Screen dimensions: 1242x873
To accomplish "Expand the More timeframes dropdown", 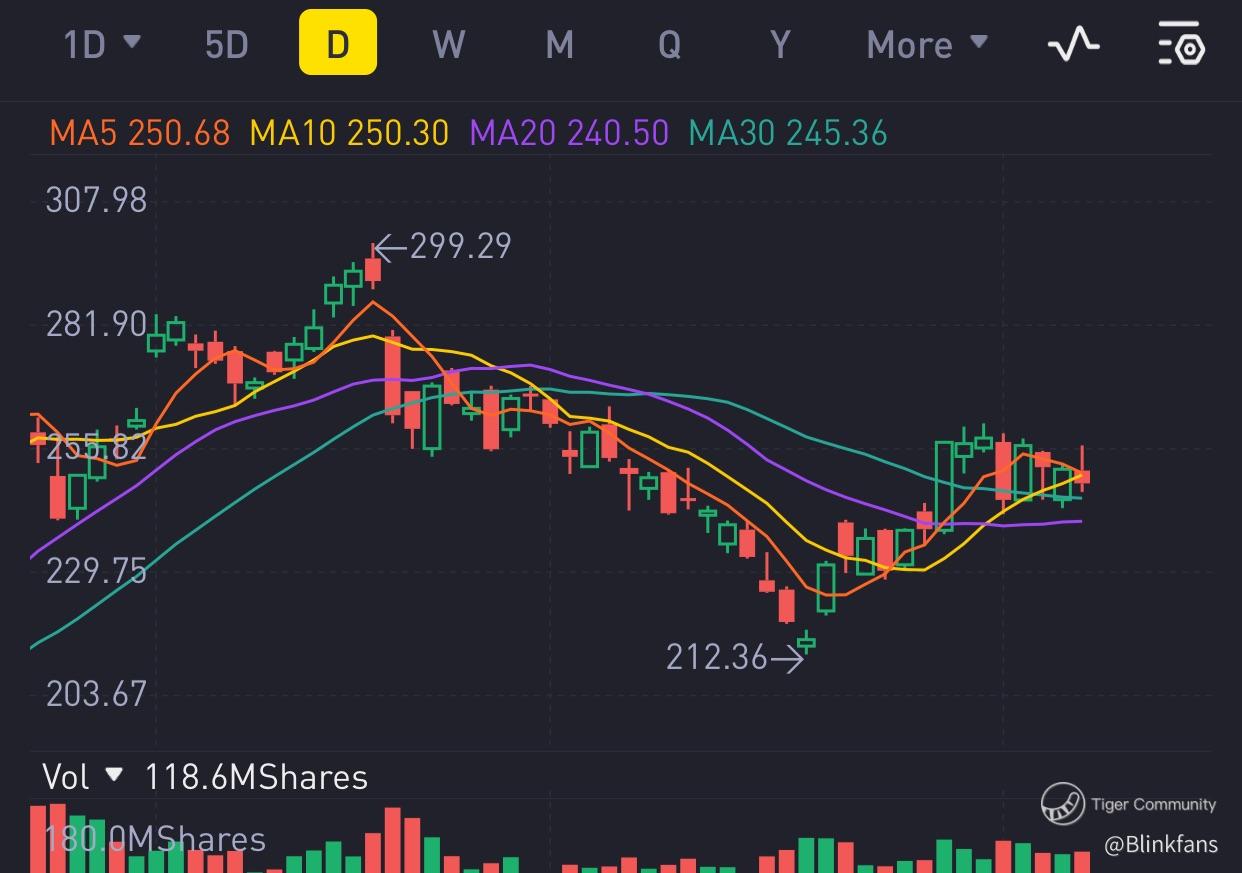I will click(x=927, y=45).
